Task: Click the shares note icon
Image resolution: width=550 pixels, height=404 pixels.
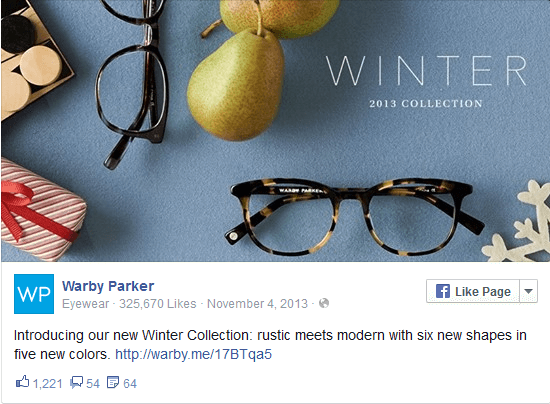Action: point(113,382)
